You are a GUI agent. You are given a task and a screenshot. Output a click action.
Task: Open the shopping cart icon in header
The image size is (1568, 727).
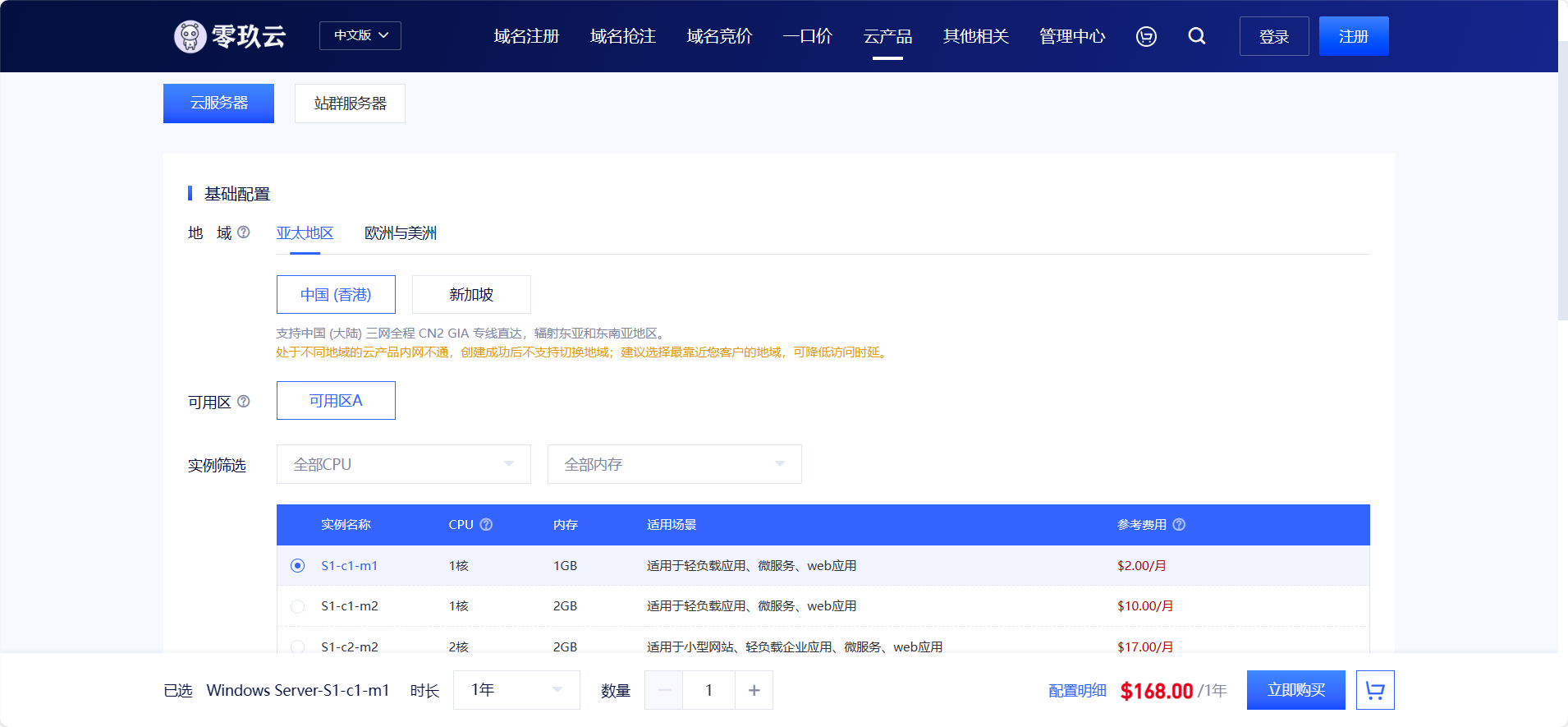(x=1146, y=36)
